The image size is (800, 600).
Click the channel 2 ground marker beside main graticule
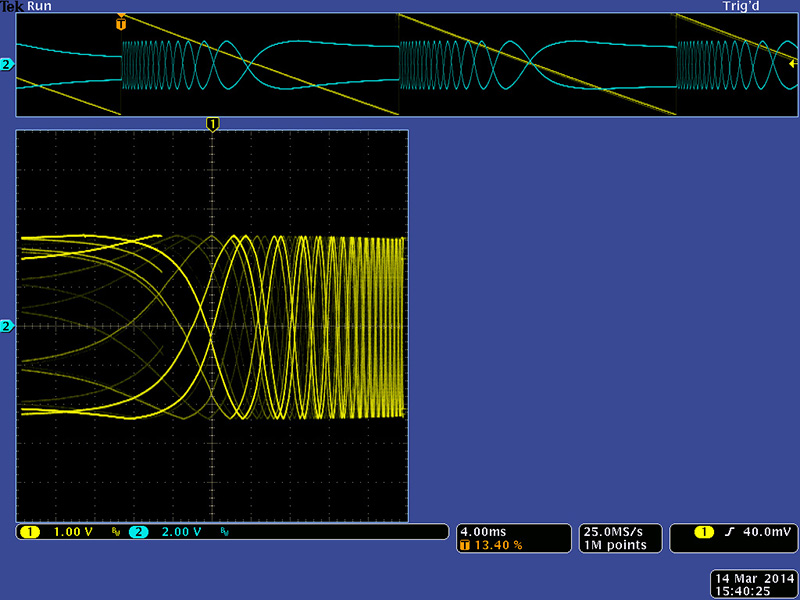pos(7,326)
